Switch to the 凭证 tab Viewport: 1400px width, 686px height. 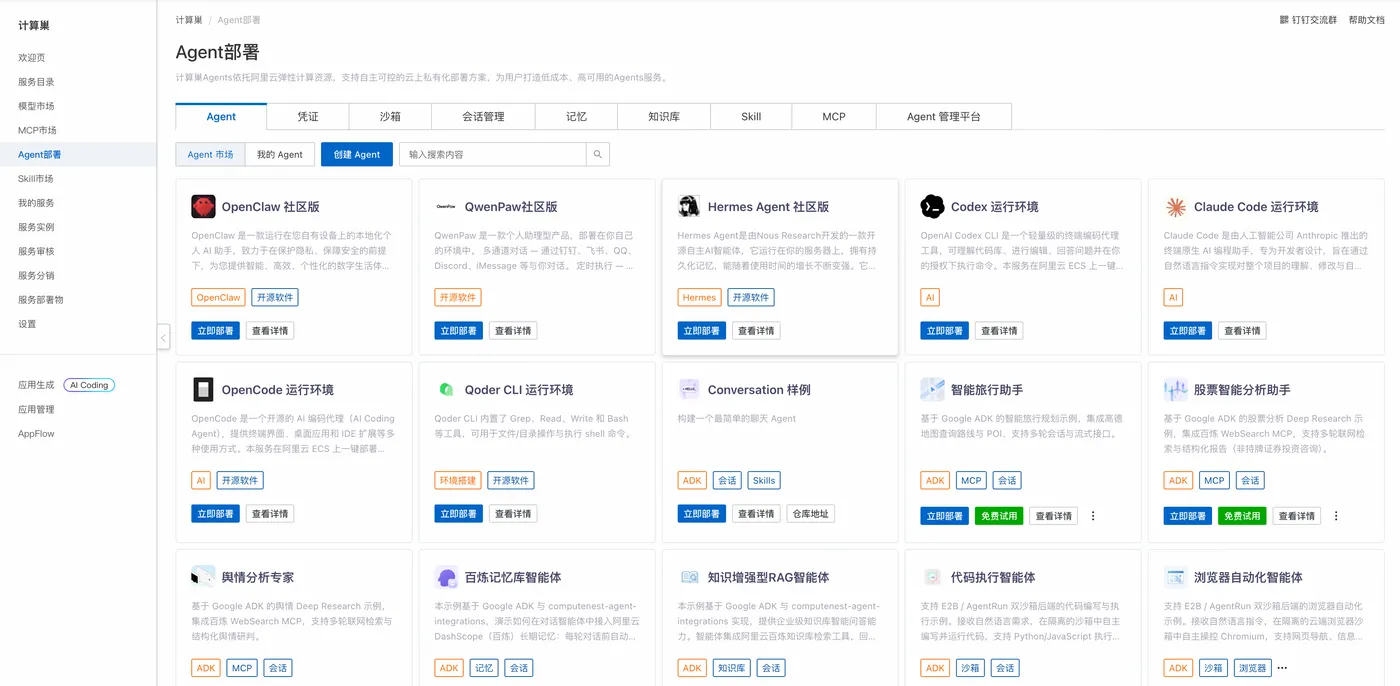click(x=308, y=117)
